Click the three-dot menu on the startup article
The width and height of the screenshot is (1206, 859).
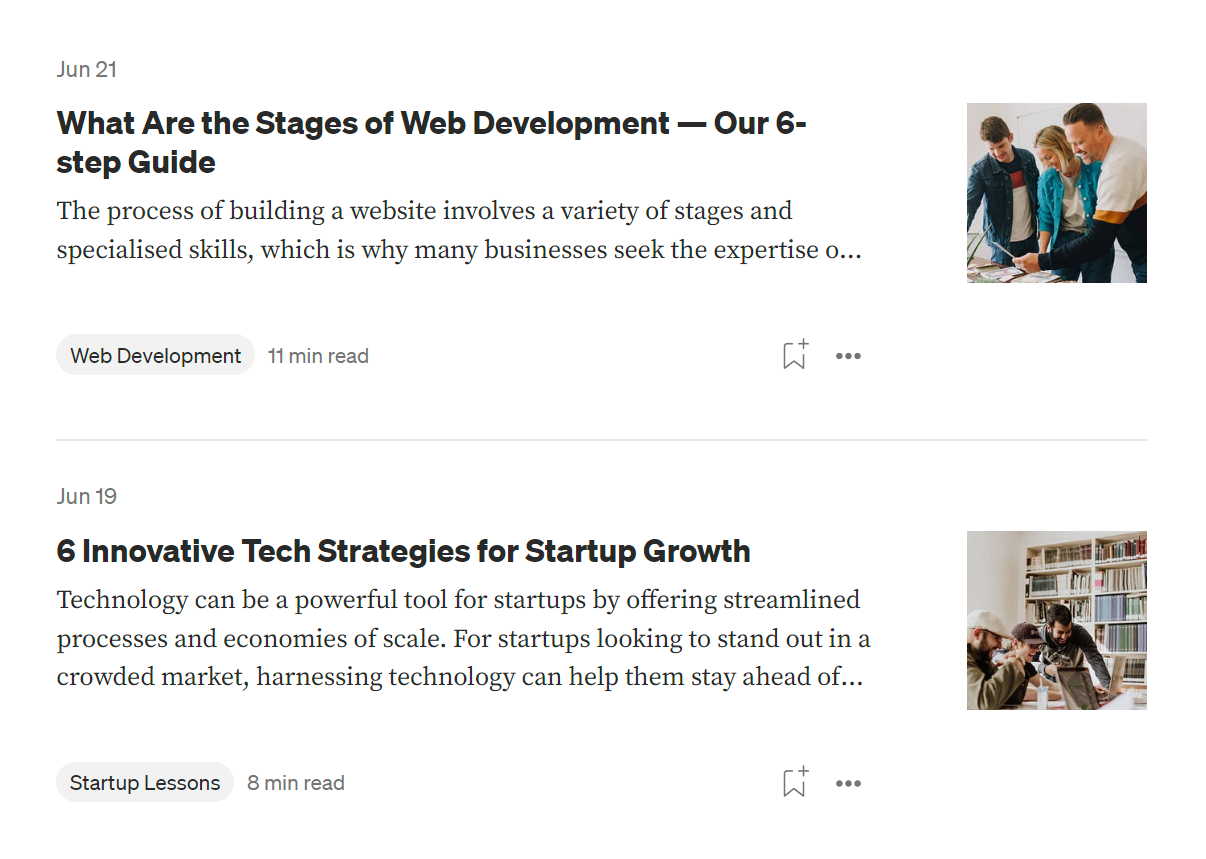[848, 782]
